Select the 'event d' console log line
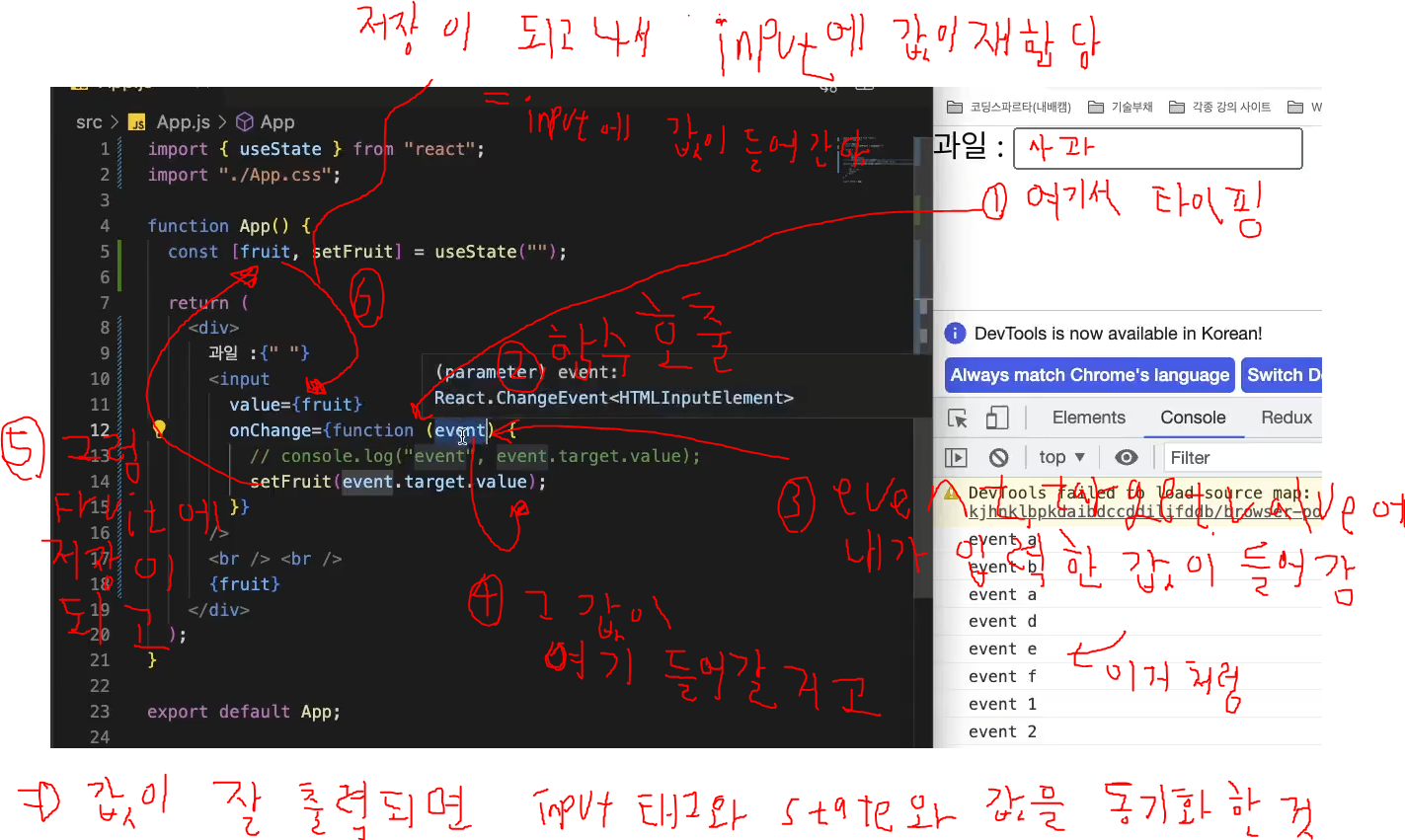Image resolution: width=1405 pixels, height=840 pixels. [x=1002, y=621]
